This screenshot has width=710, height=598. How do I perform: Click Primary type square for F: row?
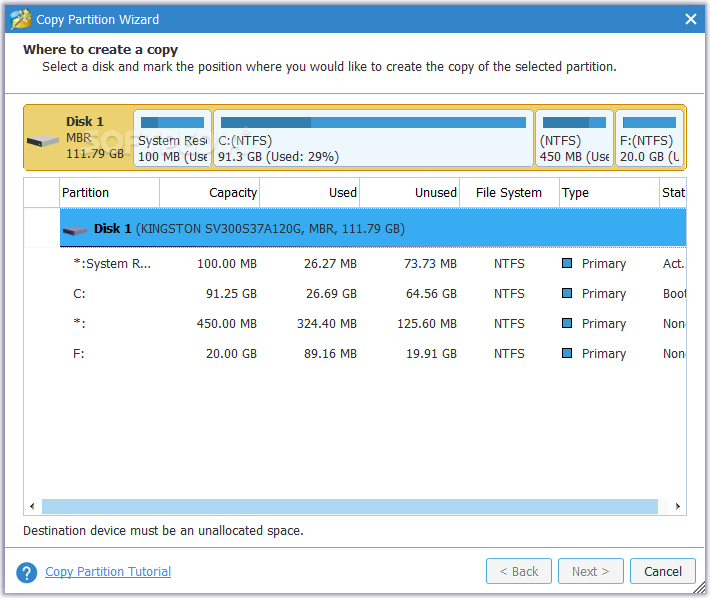pyautogui.click(x=567, y=353)
